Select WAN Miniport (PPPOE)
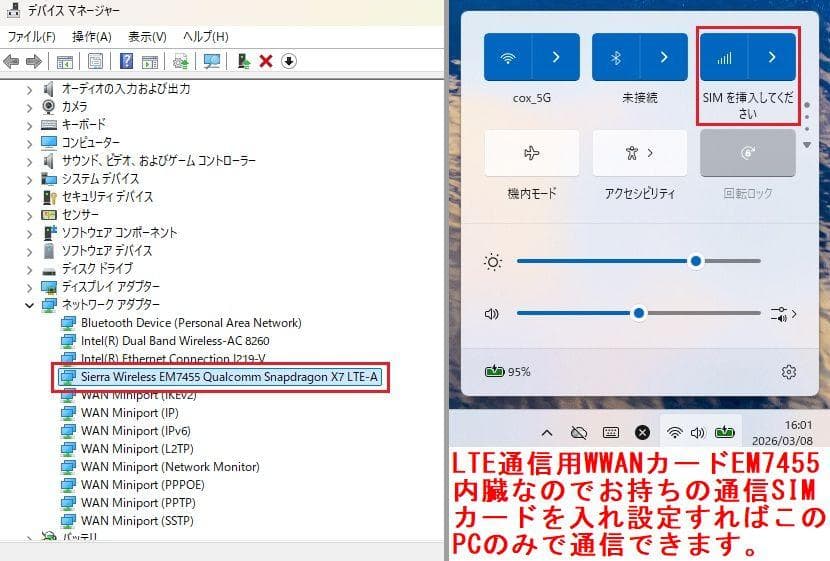The width and height of the screenshot is (830, 561). 142,485
